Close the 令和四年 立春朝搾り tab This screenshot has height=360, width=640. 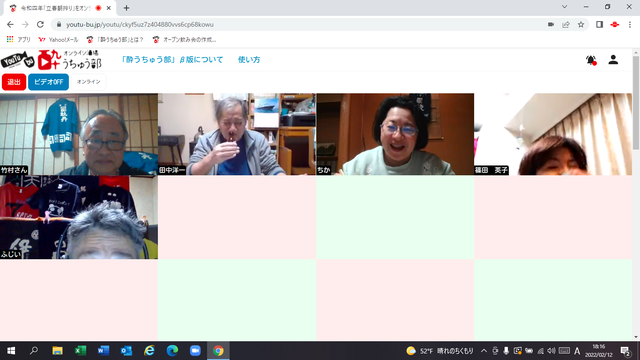109,8
